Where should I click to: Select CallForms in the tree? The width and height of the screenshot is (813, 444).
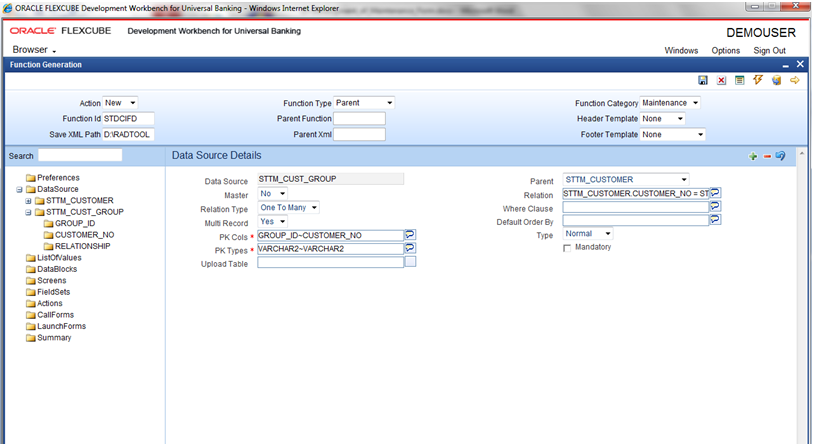tap(55, 315)
